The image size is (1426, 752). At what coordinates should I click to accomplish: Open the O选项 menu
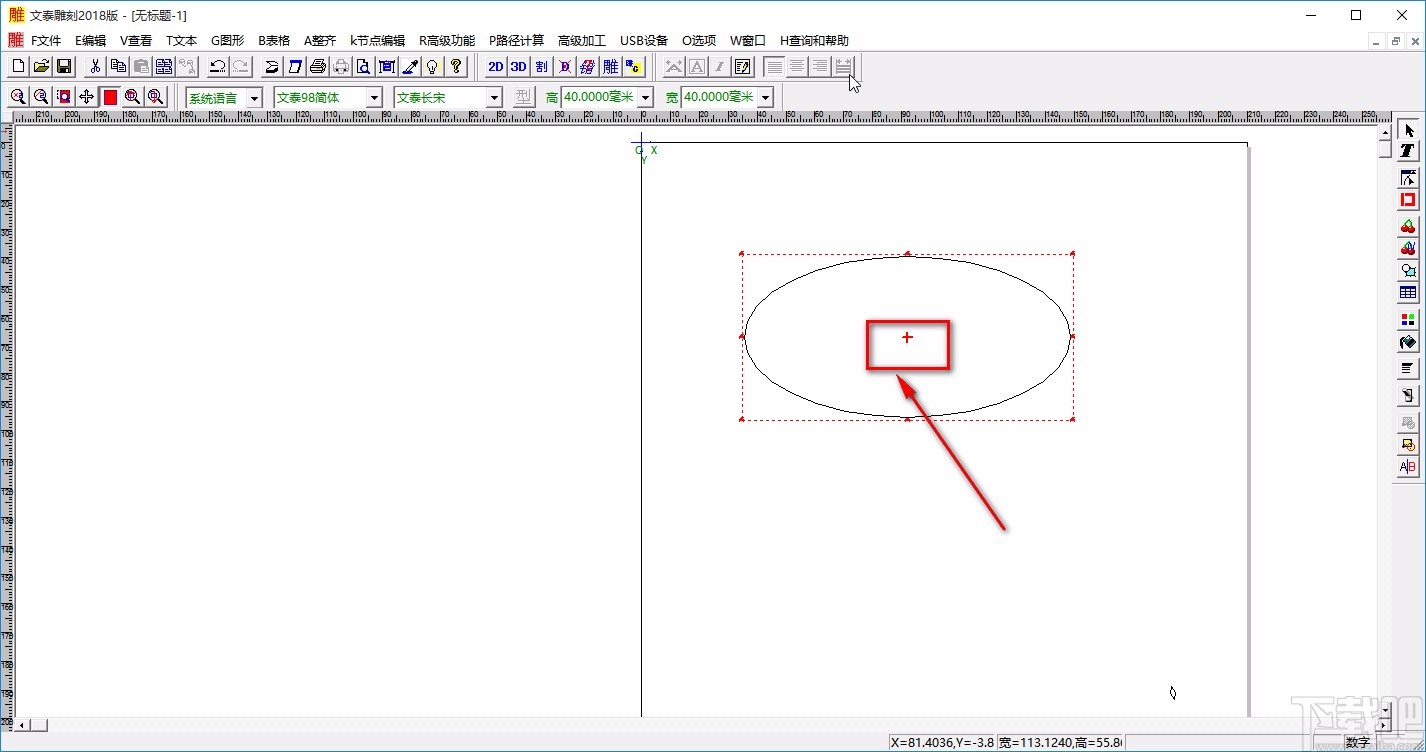click(699, 41)
